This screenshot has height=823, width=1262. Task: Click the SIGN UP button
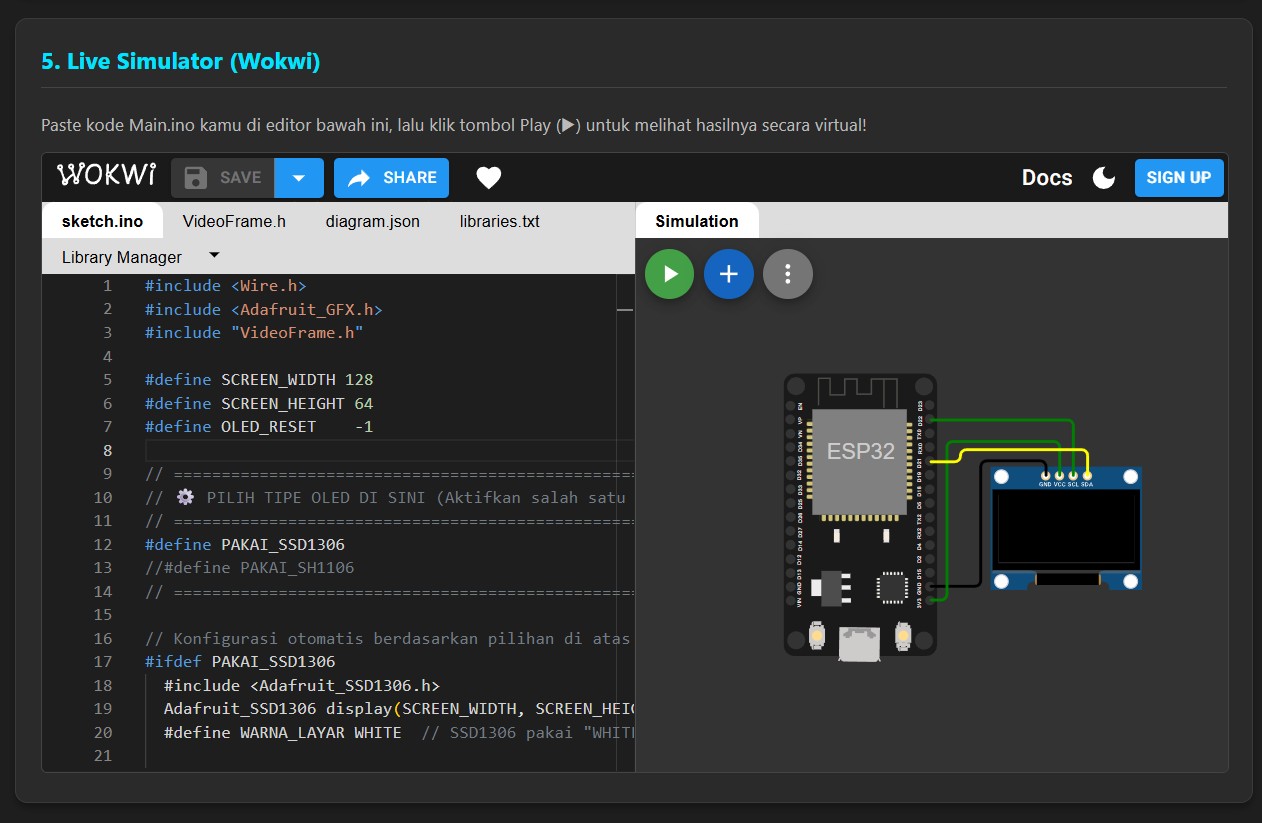[x=1179, y=178]
